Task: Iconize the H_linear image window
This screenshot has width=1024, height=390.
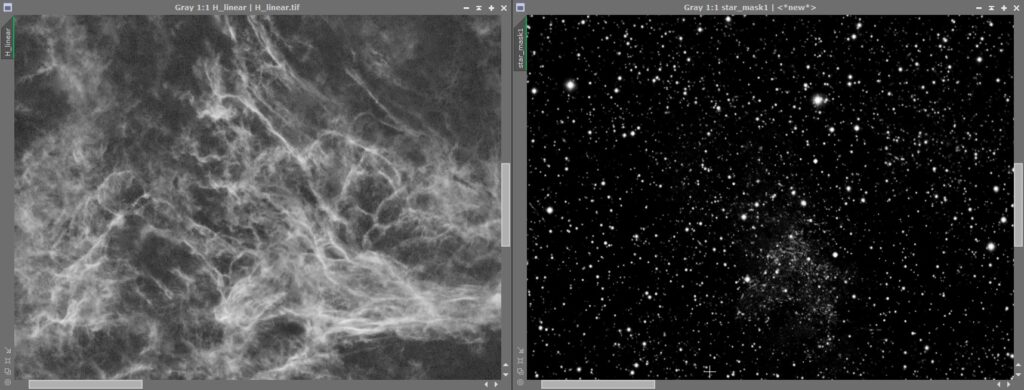Action: click(466, 8)
